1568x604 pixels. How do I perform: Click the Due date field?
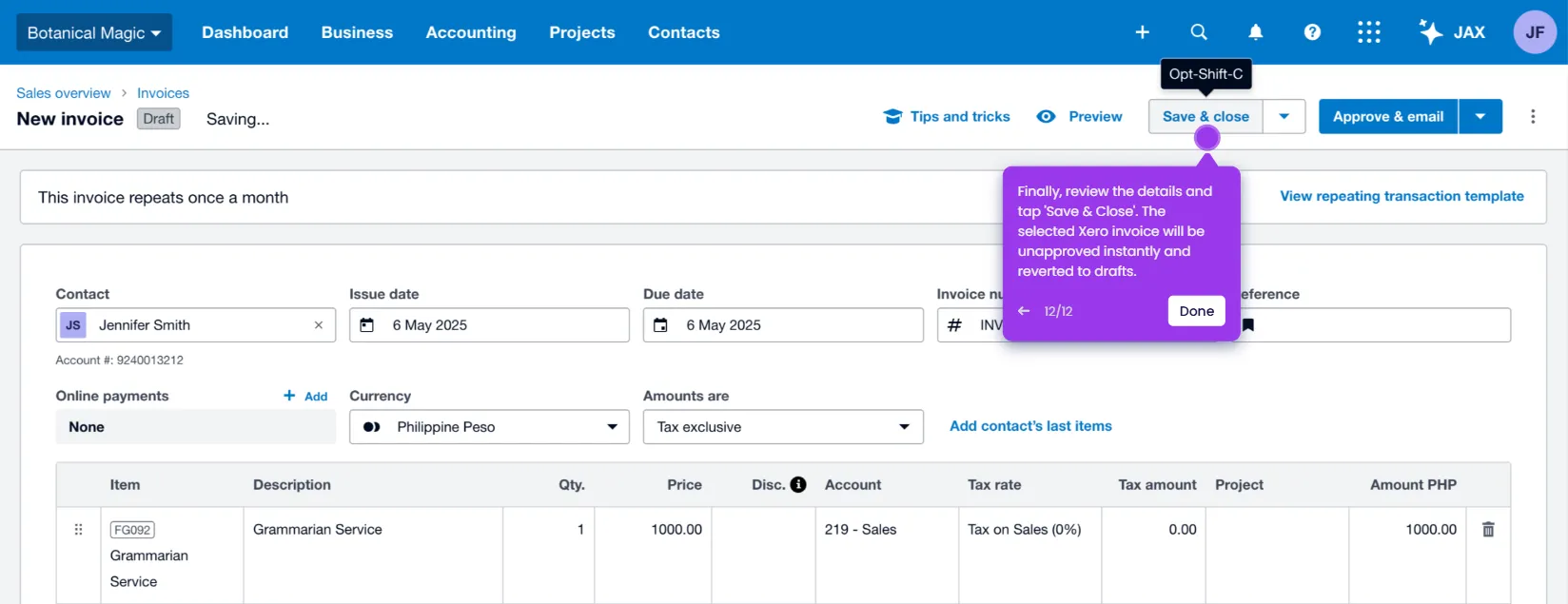(783, 325)
